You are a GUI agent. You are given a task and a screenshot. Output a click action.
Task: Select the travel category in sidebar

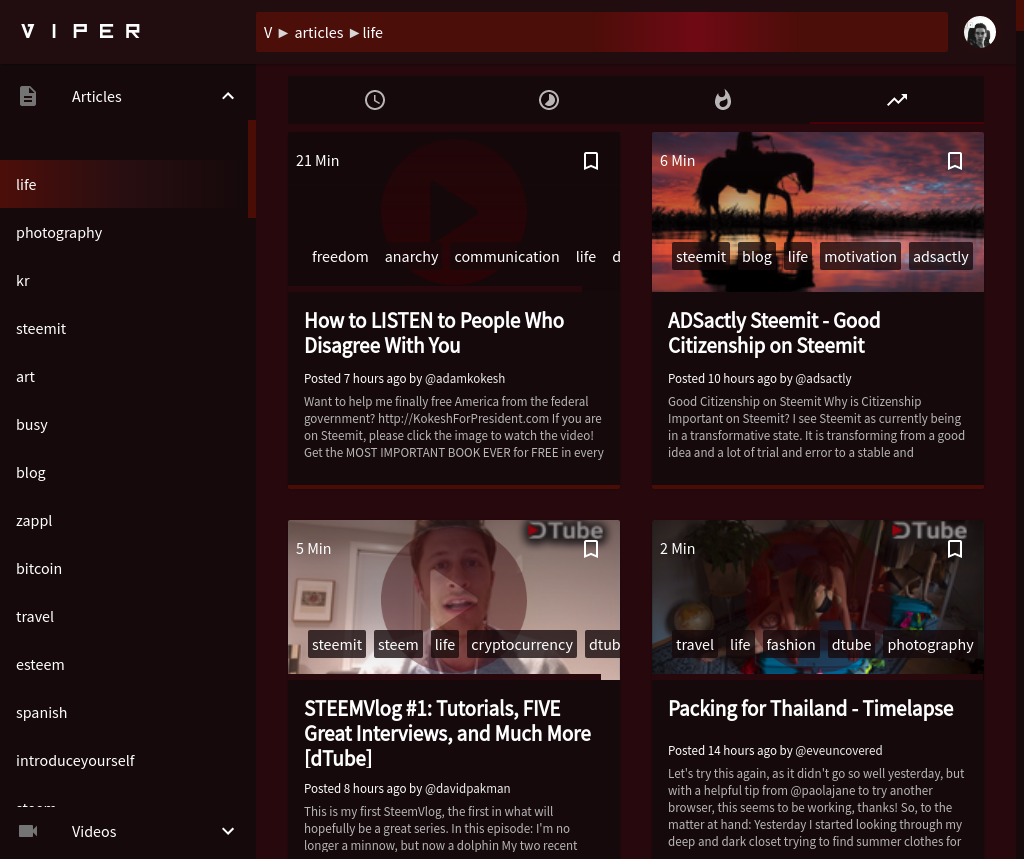click(124, 617)
